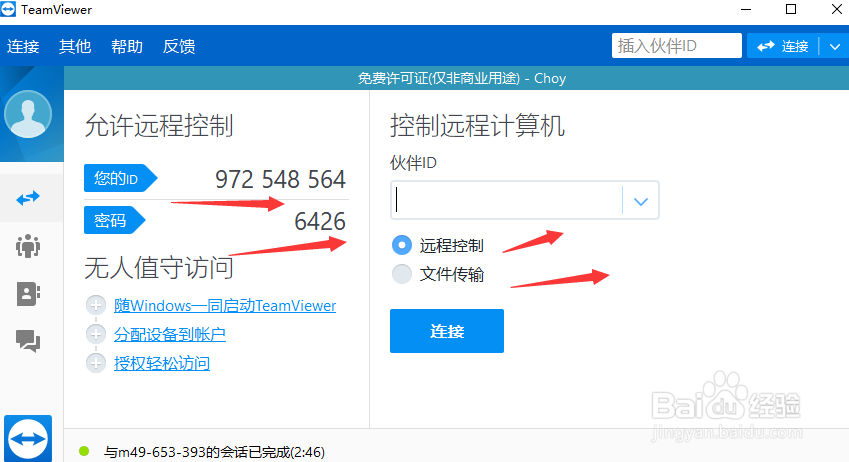
Task: Click status text 与m49-653-393的会话已完成
Action: point(214,452)
